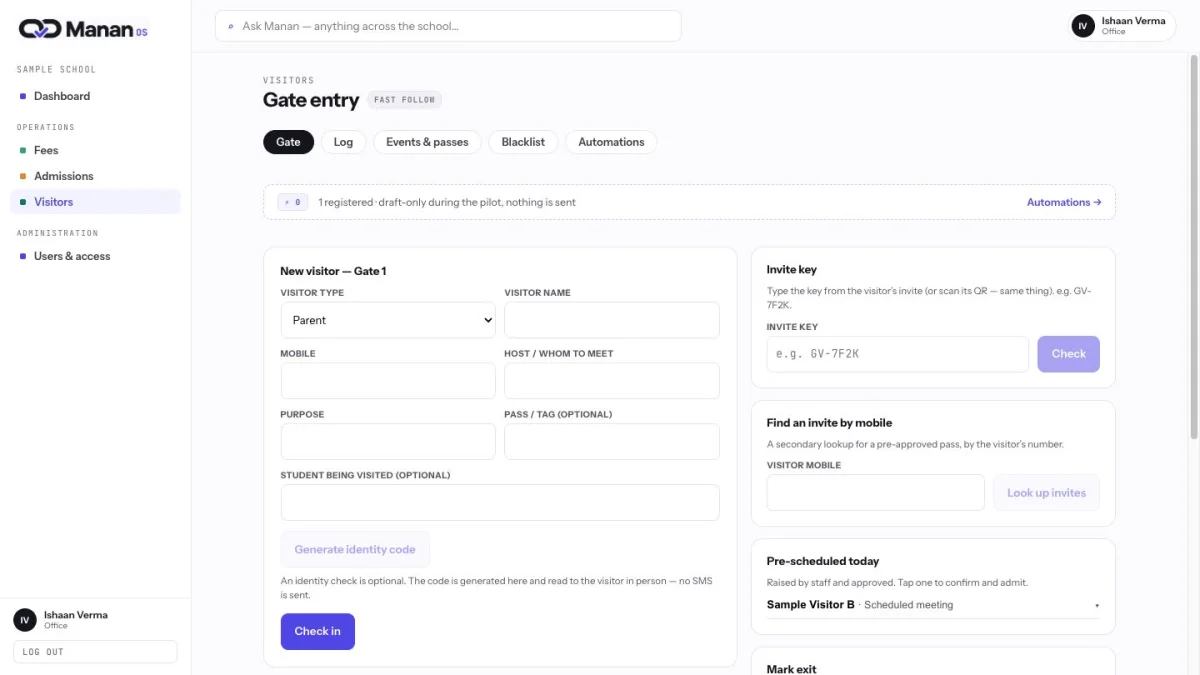Viewport: 1200px width, 675px height.
Task: Switch to the Gate tab
Action: click(288, 142)
